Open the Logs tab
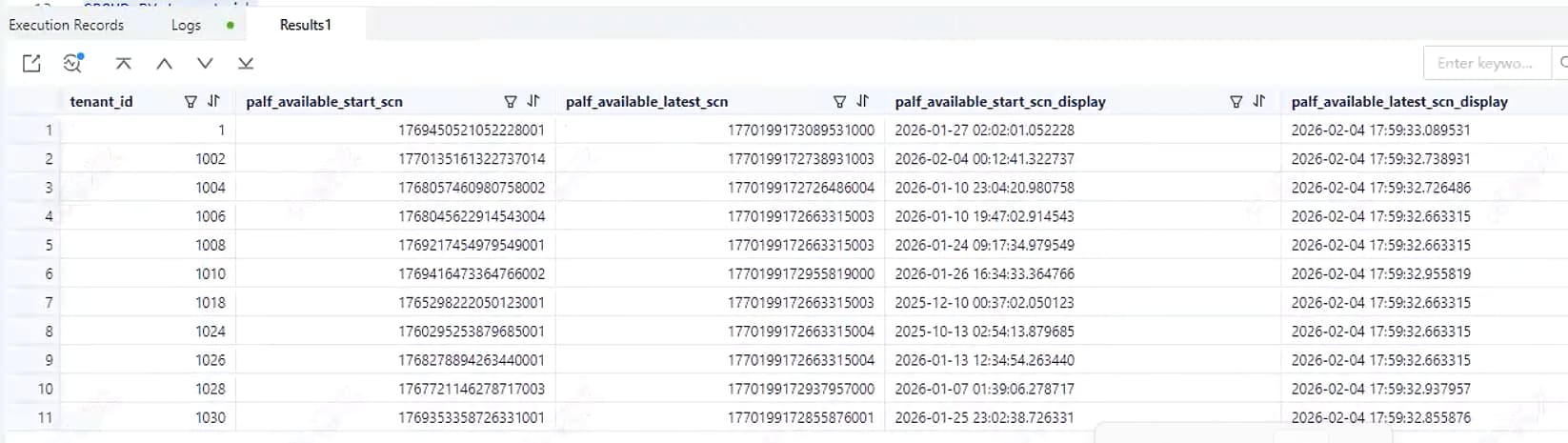Image resolution: width=1568 pixels, height=443 pixels. click(x=186, y=25)
